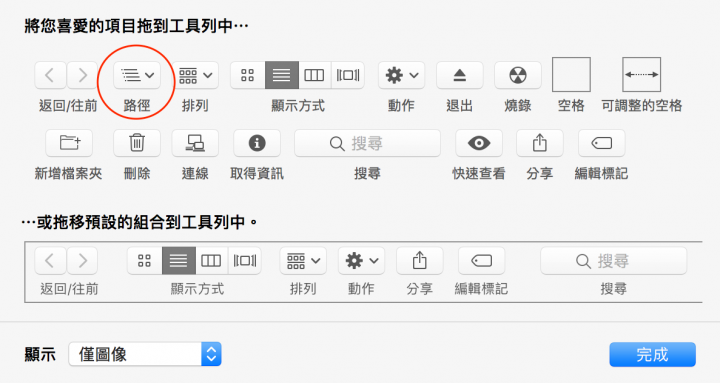Open the 排列 arrange dropdown in the top row

195,75
